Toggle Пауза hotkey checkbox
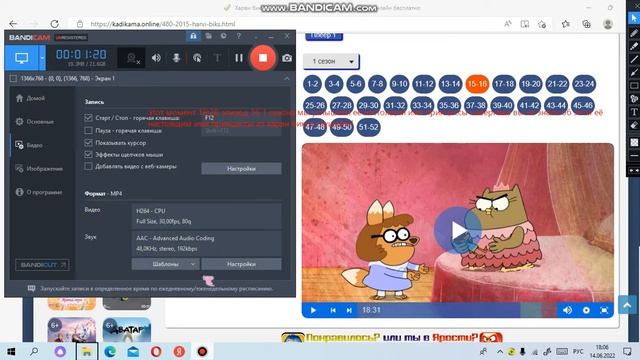The height and width of the screenshot is (360, 640). pos(88,131)
